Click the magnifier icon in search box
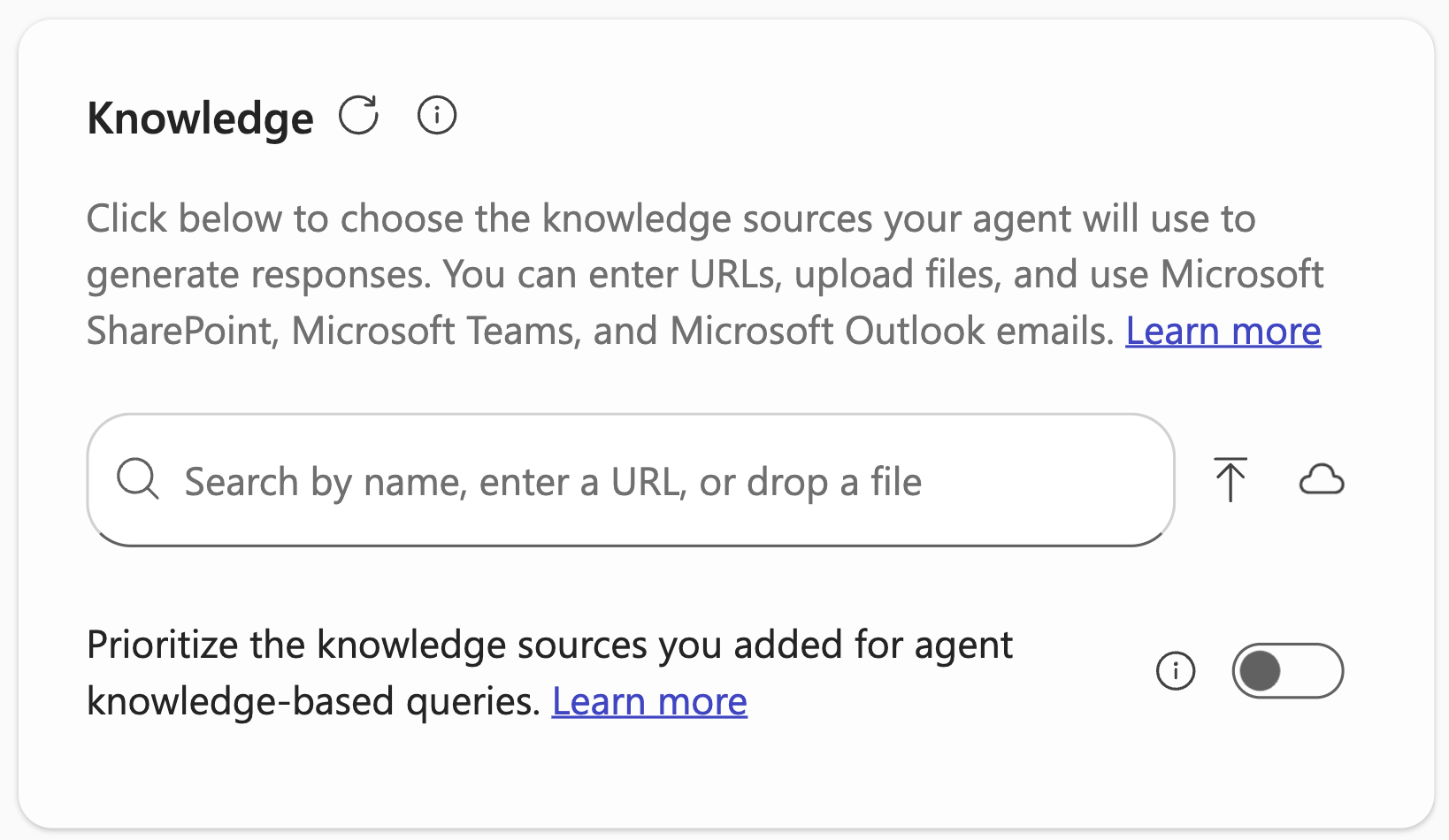 click(138, 480)
